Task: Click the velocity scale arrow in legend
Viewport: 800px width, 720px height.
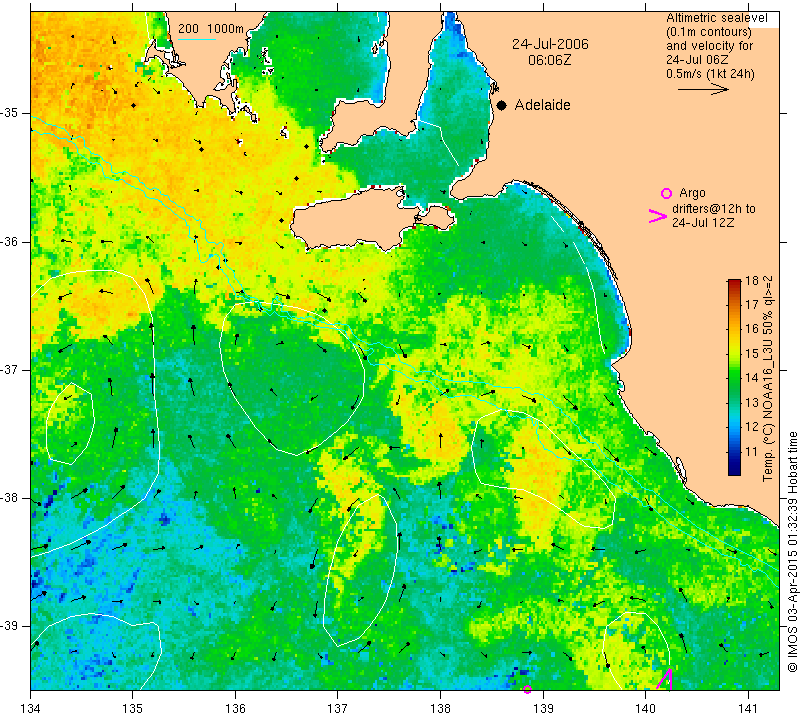Action: (703, 89)
